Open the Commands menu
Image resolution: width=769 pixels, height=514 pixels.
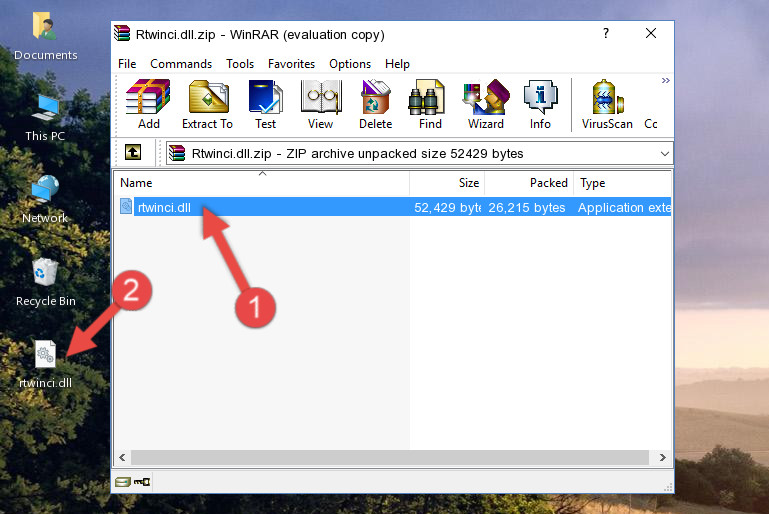pyautogui.click(x=181, y=64)
